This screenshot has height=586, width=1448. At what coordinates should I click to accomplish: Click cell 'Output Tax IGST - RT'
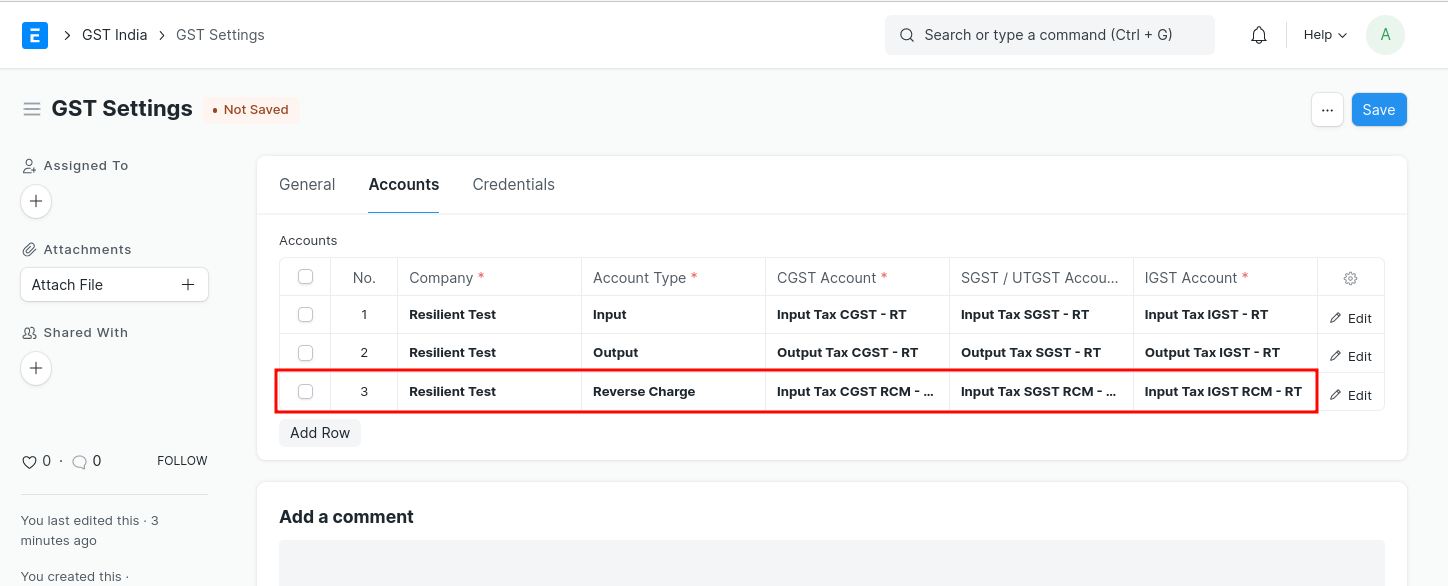[1225, 352]
